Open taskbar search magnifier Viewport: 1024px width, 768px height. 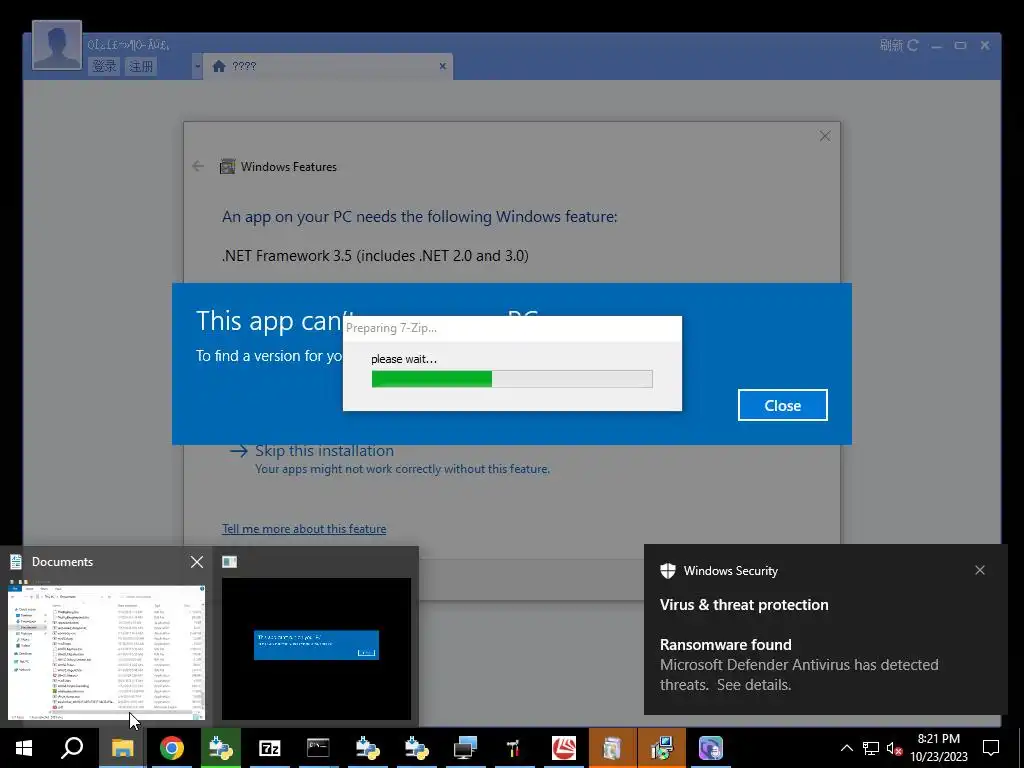pos(72,748)
